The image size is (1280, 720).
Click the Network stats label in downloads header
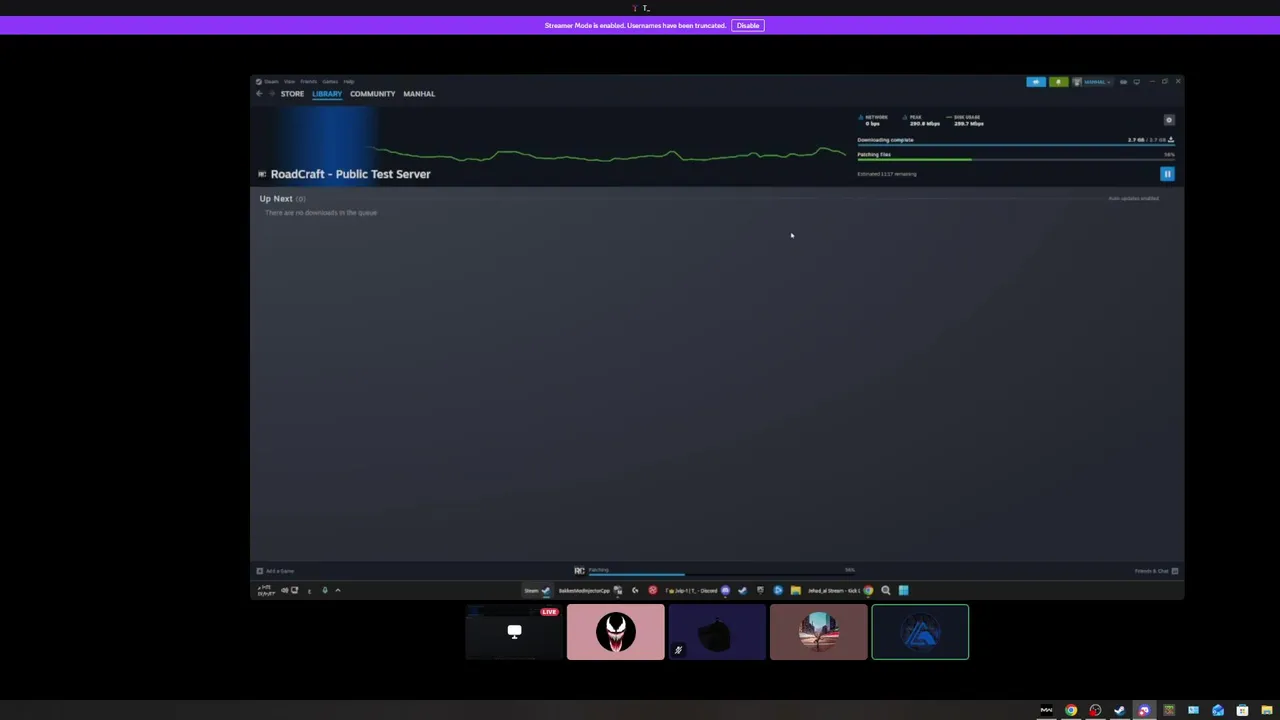(876, 117)
